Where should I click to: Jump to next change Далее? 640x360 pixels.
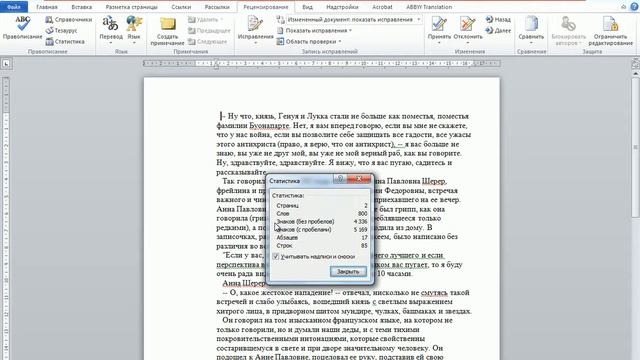coord(498,31)
